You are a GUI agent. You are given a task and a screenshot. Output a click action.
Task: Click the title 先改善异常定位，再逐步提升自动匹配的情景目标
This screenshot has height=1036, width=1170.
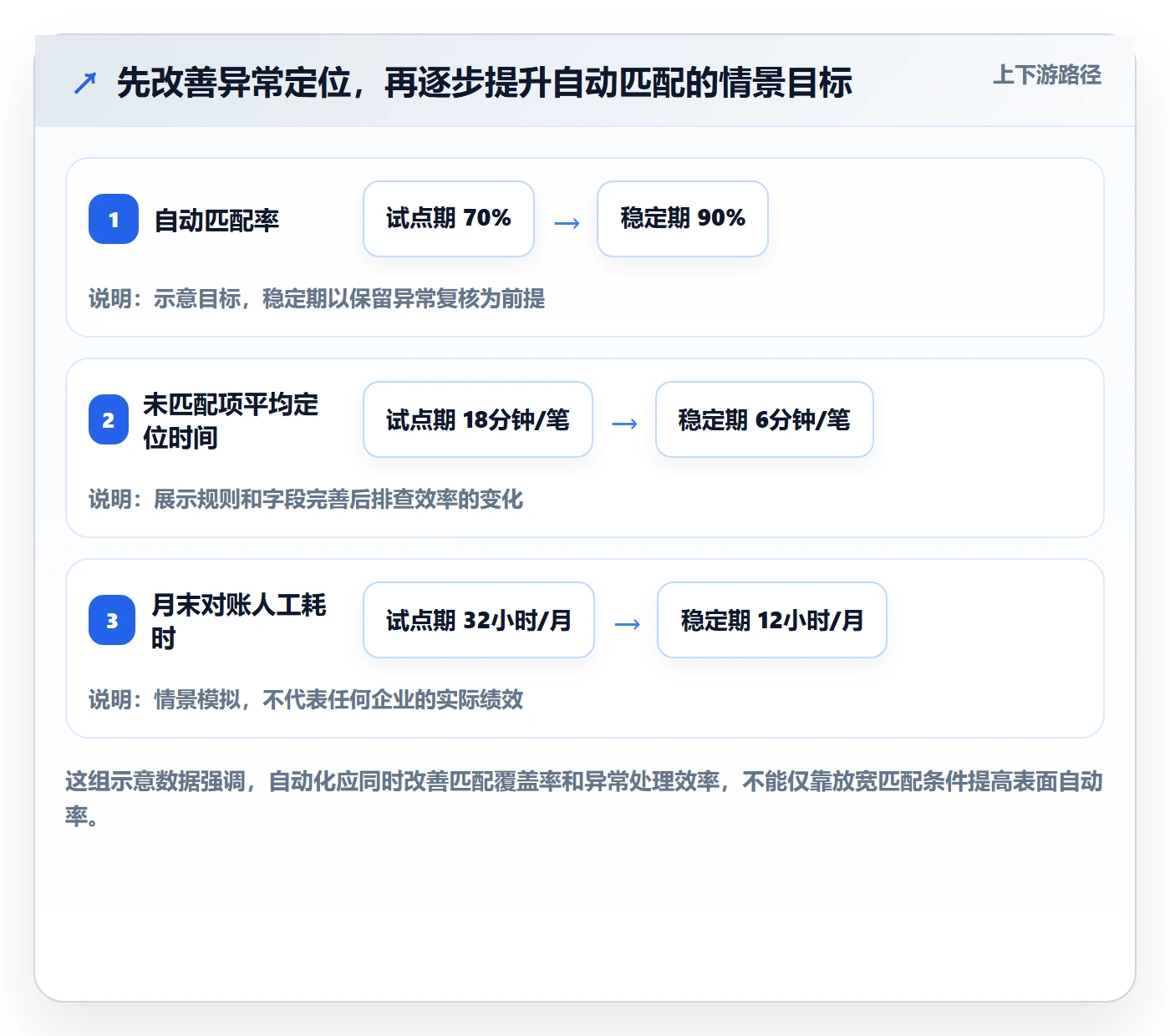(485, 83)
